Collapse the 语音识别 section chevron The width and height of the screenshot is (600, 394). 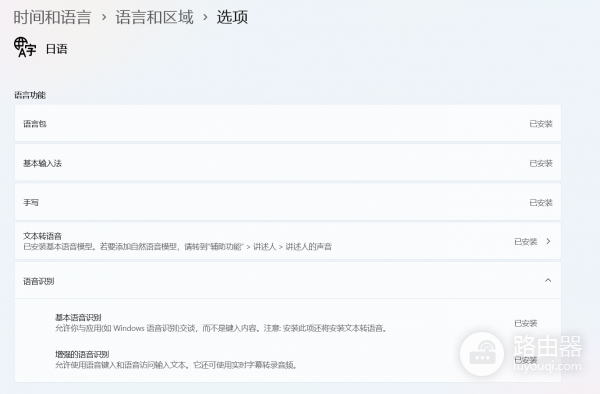548,280
